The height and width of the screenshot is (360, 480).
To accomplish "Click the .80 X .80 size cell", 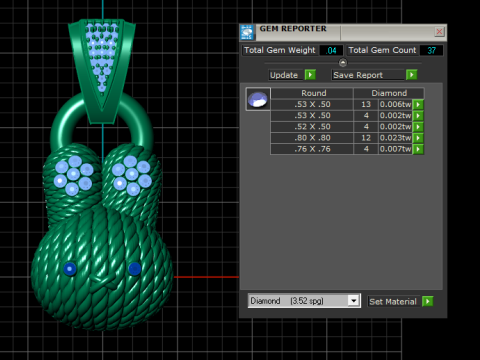I will tap(312, 138).
